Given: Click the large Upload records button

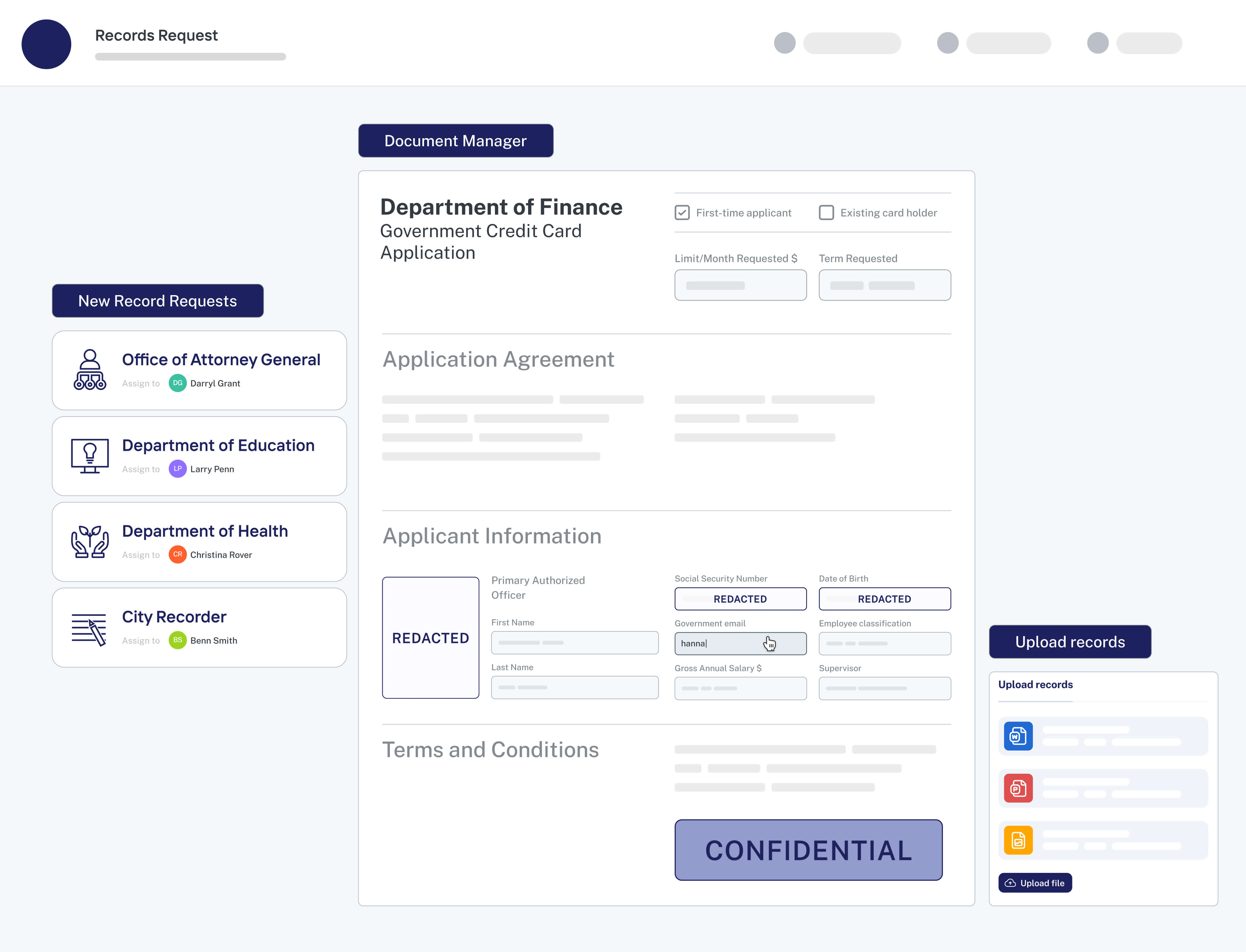Looking at the screenshot, I should coord(1069,642).
